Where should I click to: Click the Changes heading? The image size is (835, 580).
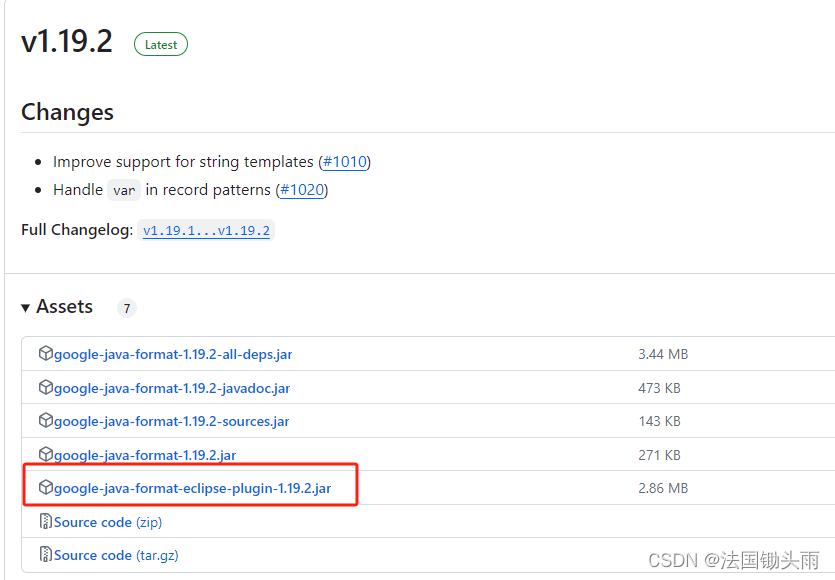pos(68,112)
